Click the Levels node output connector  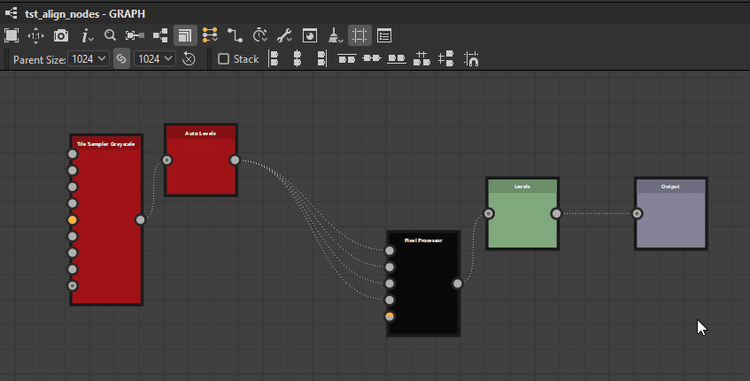point(556,214)
